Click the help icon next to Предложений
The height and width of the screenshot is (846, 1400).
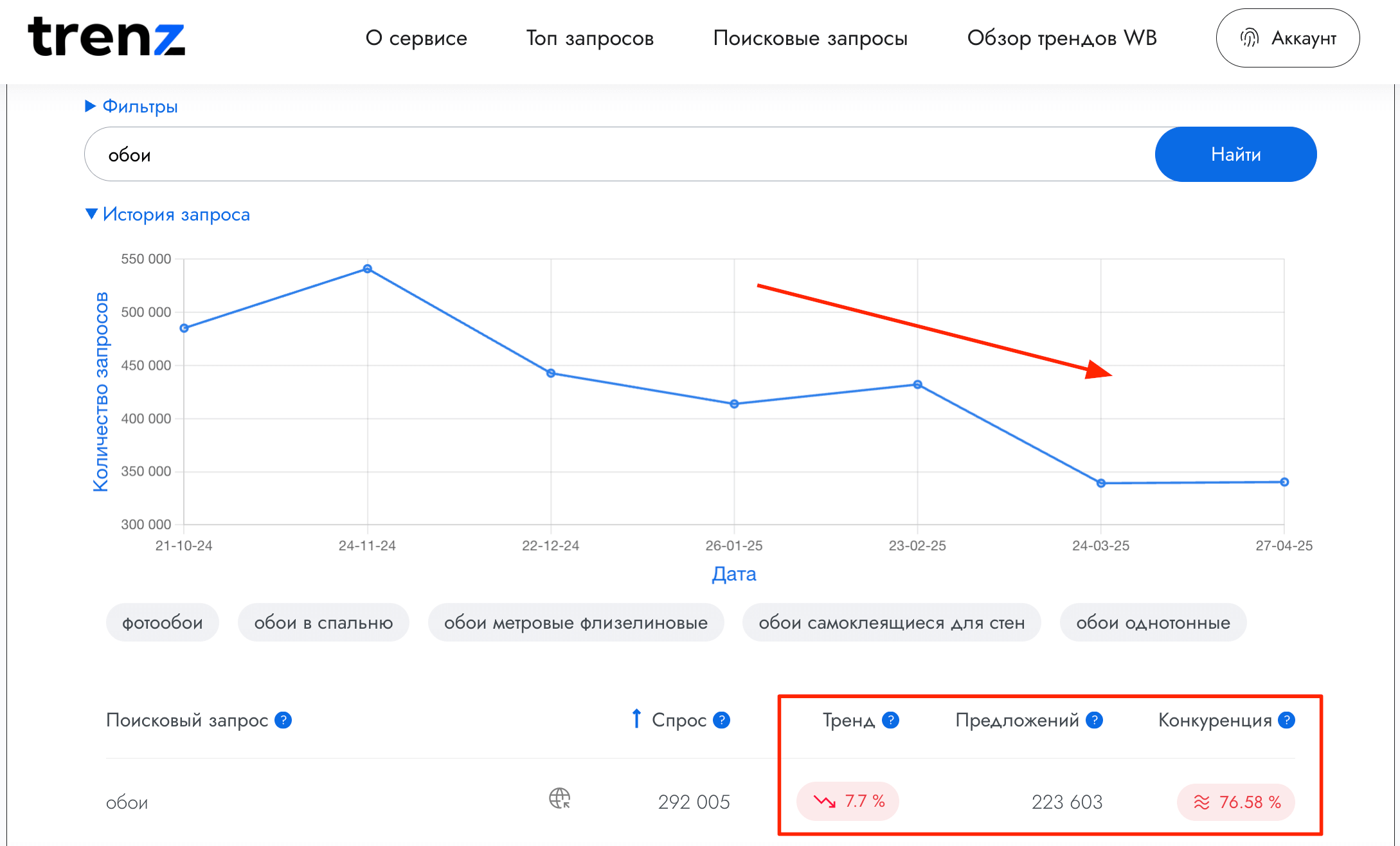[1094, 720]
